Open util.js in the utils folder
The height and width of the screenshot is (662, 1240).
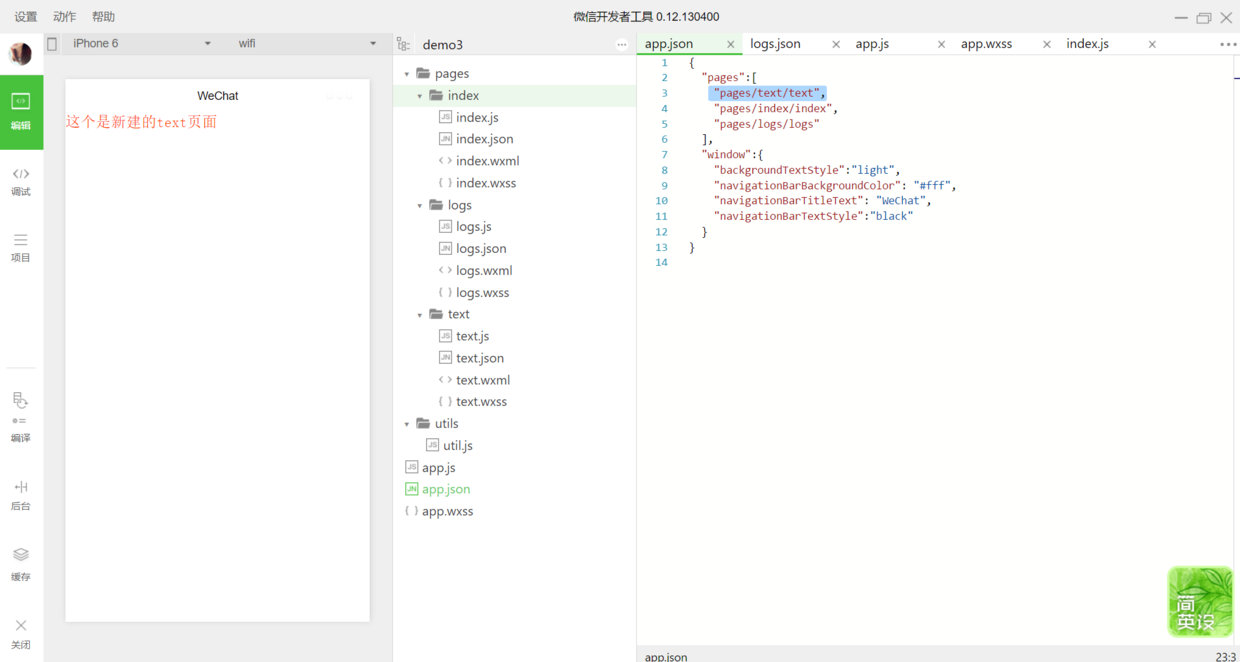click(x=458, y=446)
